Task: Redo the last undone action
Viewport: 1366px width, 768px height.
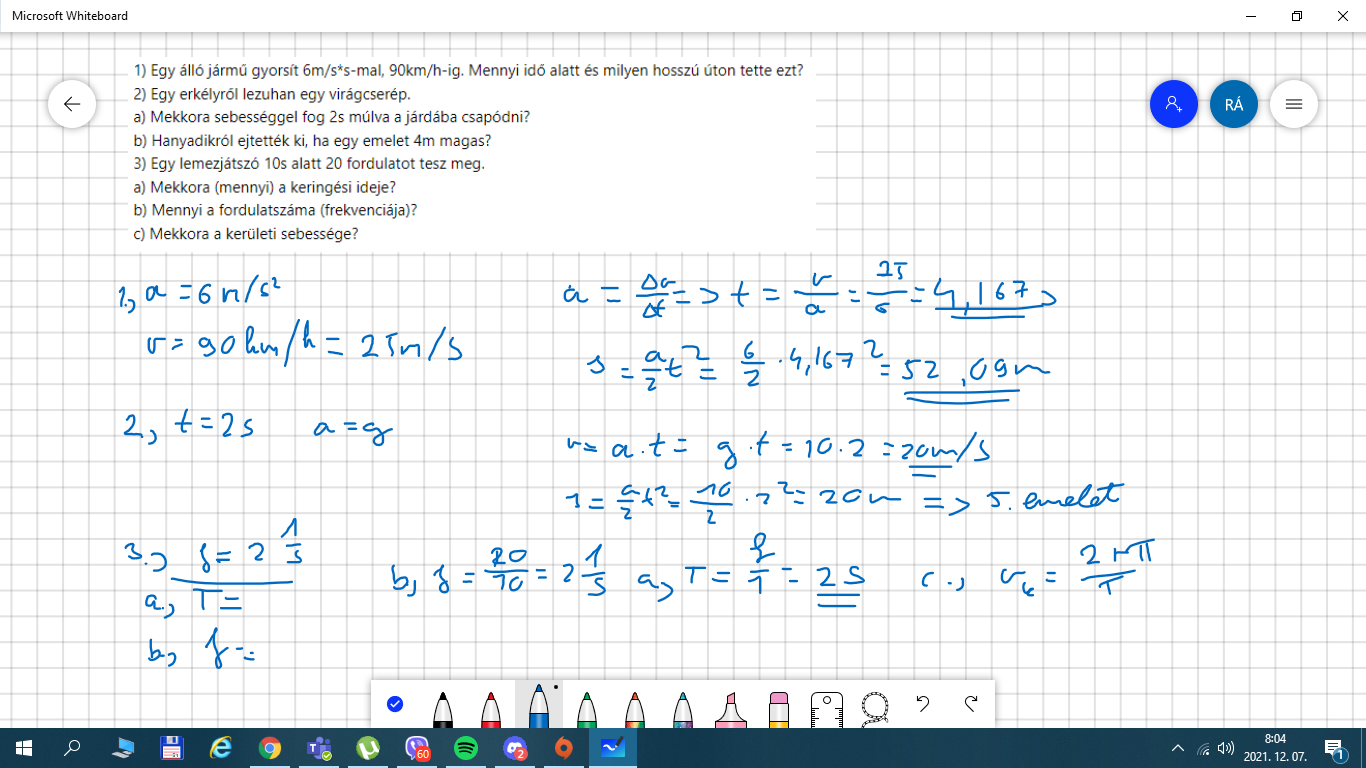Action: click(x=971, y=704)
